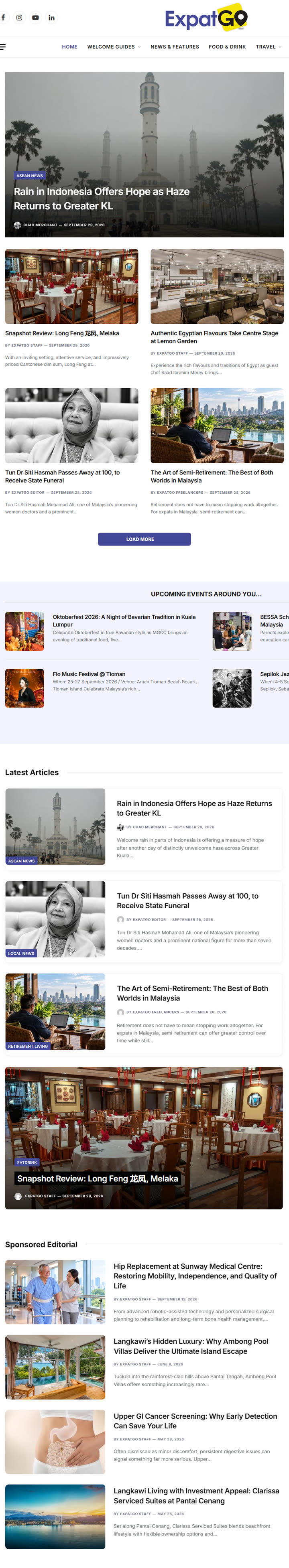Click Tun Dr Siti Hasmah grid portrait
Screen dimensions: 289x1568
[72, 426]
